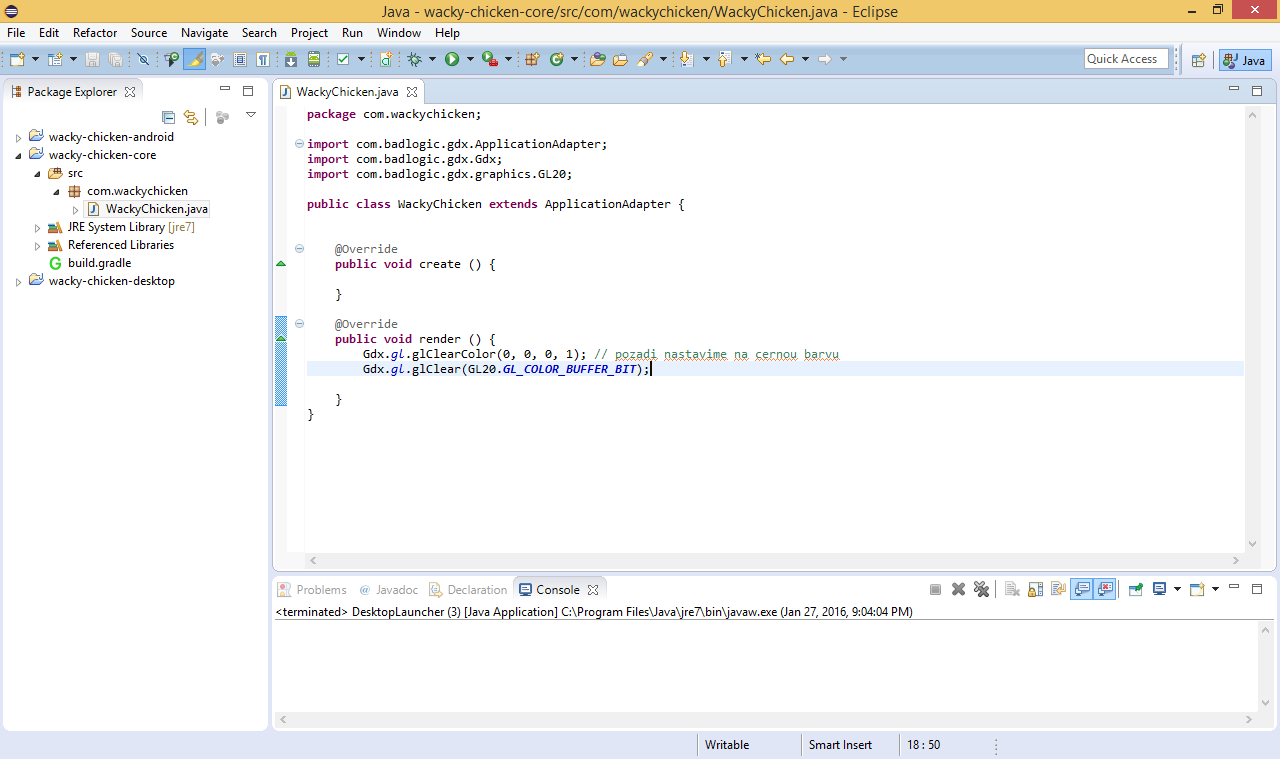The height and width of the screenshot is (759, 1280).
Task: Expand the Referenced Libraries node
Action: (38, 246)
